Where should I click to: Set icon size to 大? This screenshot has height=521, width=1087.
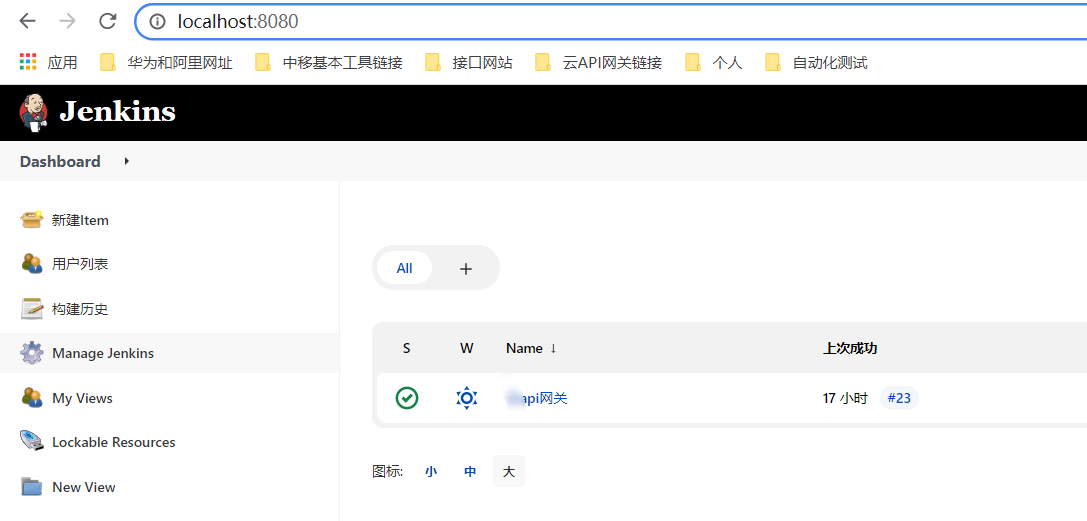(509, 471)
